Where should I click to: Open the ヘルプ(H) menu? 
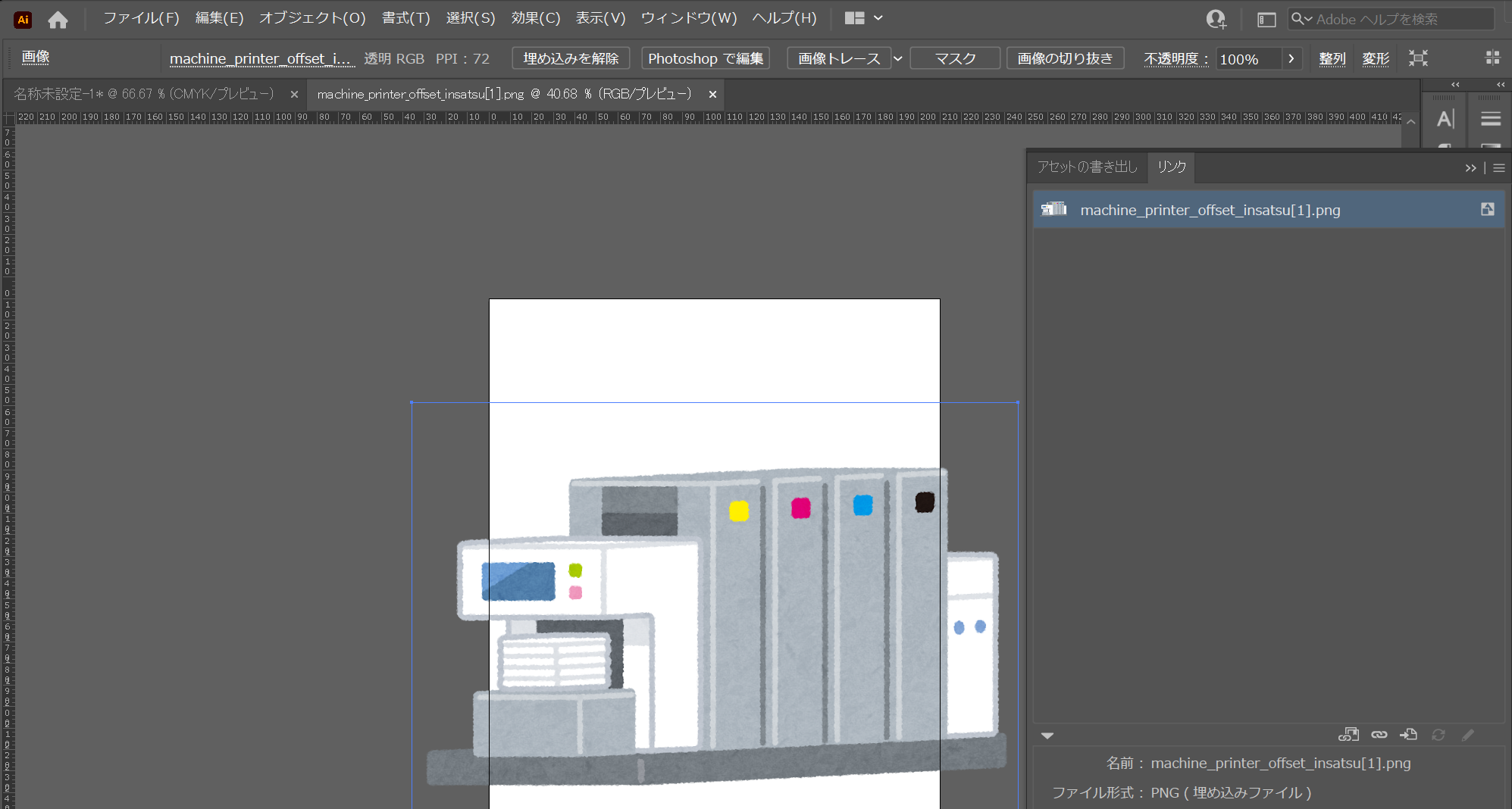point(784,18)
